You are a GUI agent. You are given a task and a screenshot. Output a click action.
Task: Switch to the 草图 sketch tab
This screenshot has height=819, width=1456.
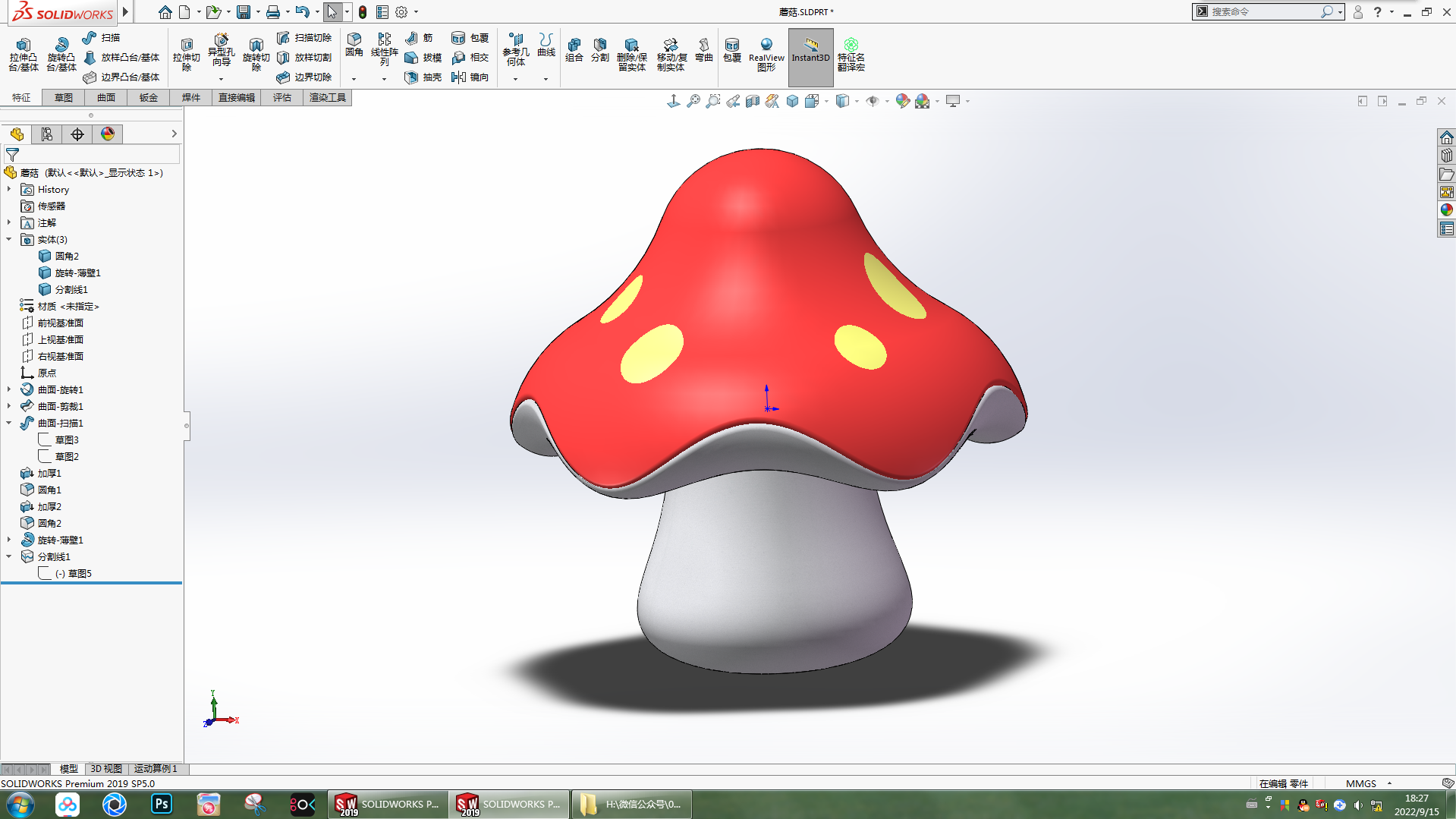point(64,97)
